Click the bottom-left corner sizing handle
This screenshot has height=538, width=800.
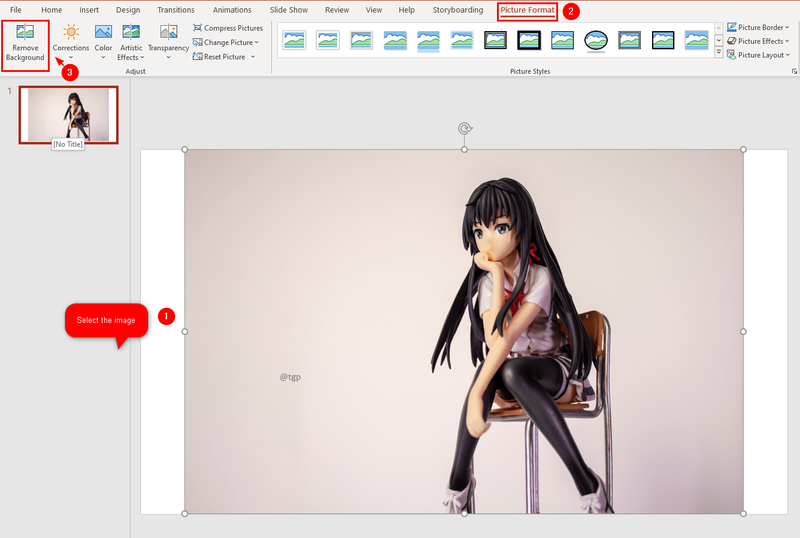[185, 513]
